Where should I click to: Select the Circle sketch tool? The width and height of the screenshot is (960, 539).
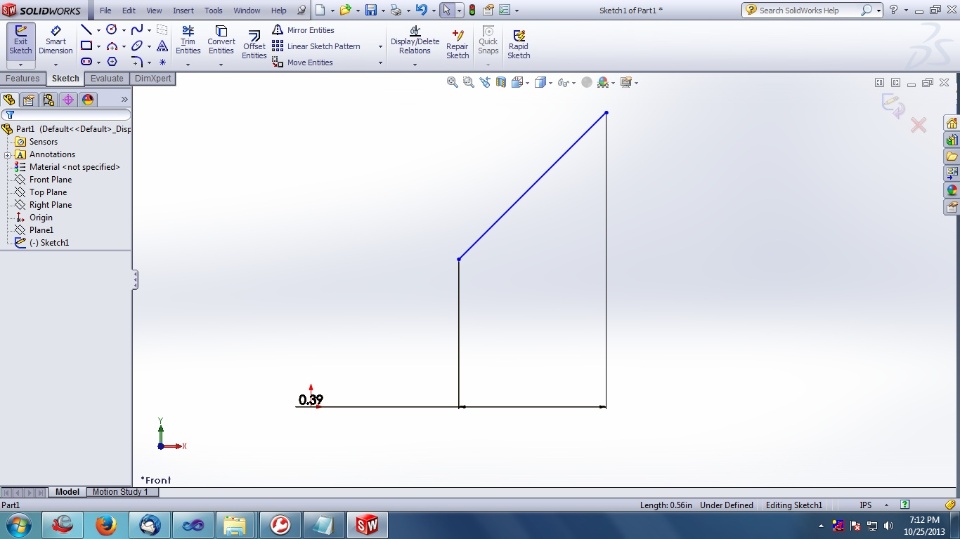click(x=111, y=29)
